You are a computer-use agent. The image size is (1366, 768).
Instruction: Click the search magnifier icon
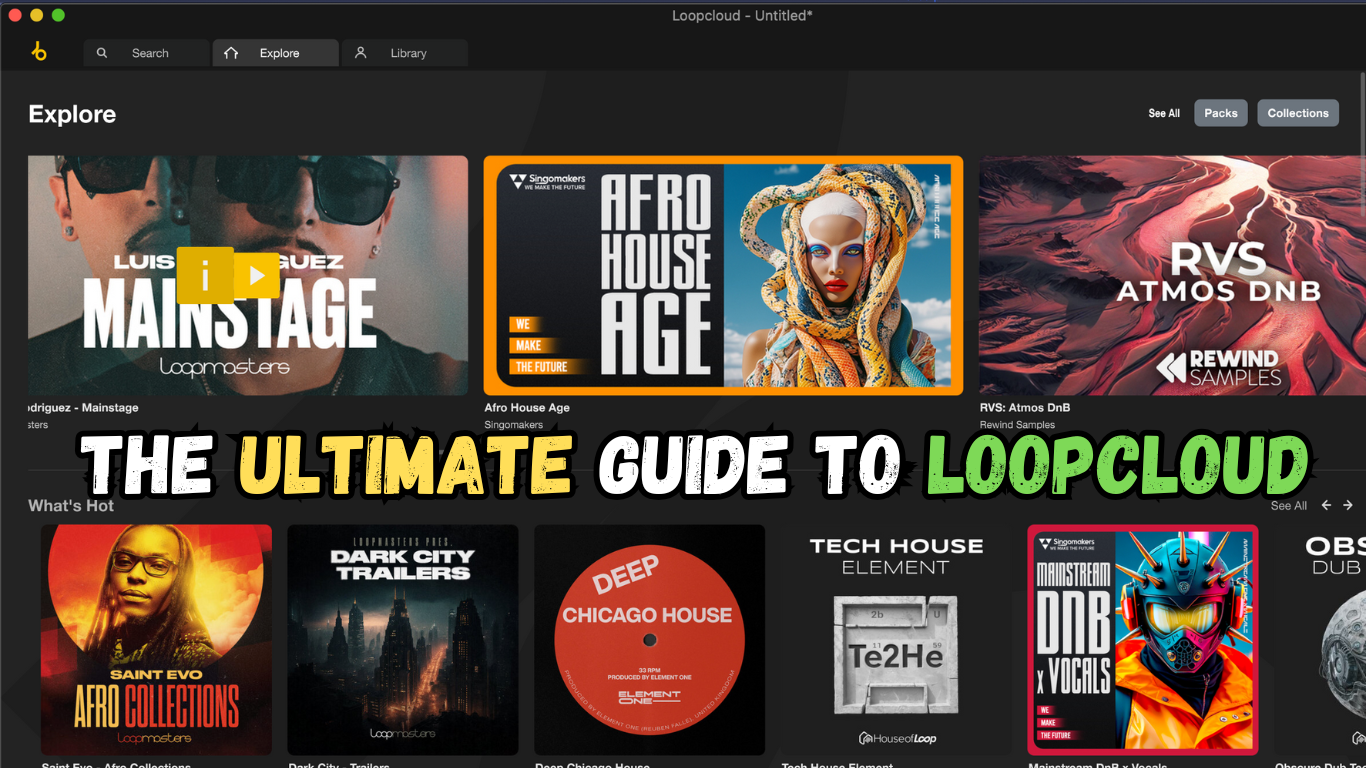(101, 52)
